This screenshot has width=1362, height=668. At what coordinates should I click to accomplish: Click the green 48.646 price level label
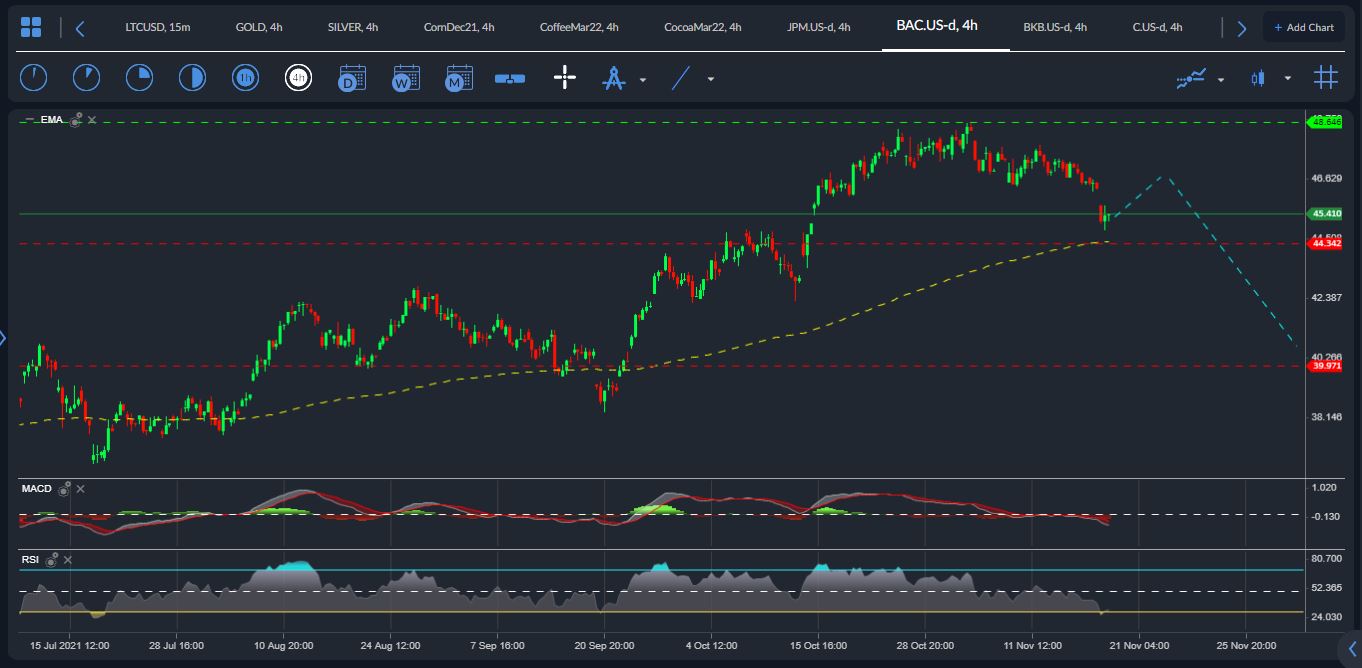click(1326, 122)
